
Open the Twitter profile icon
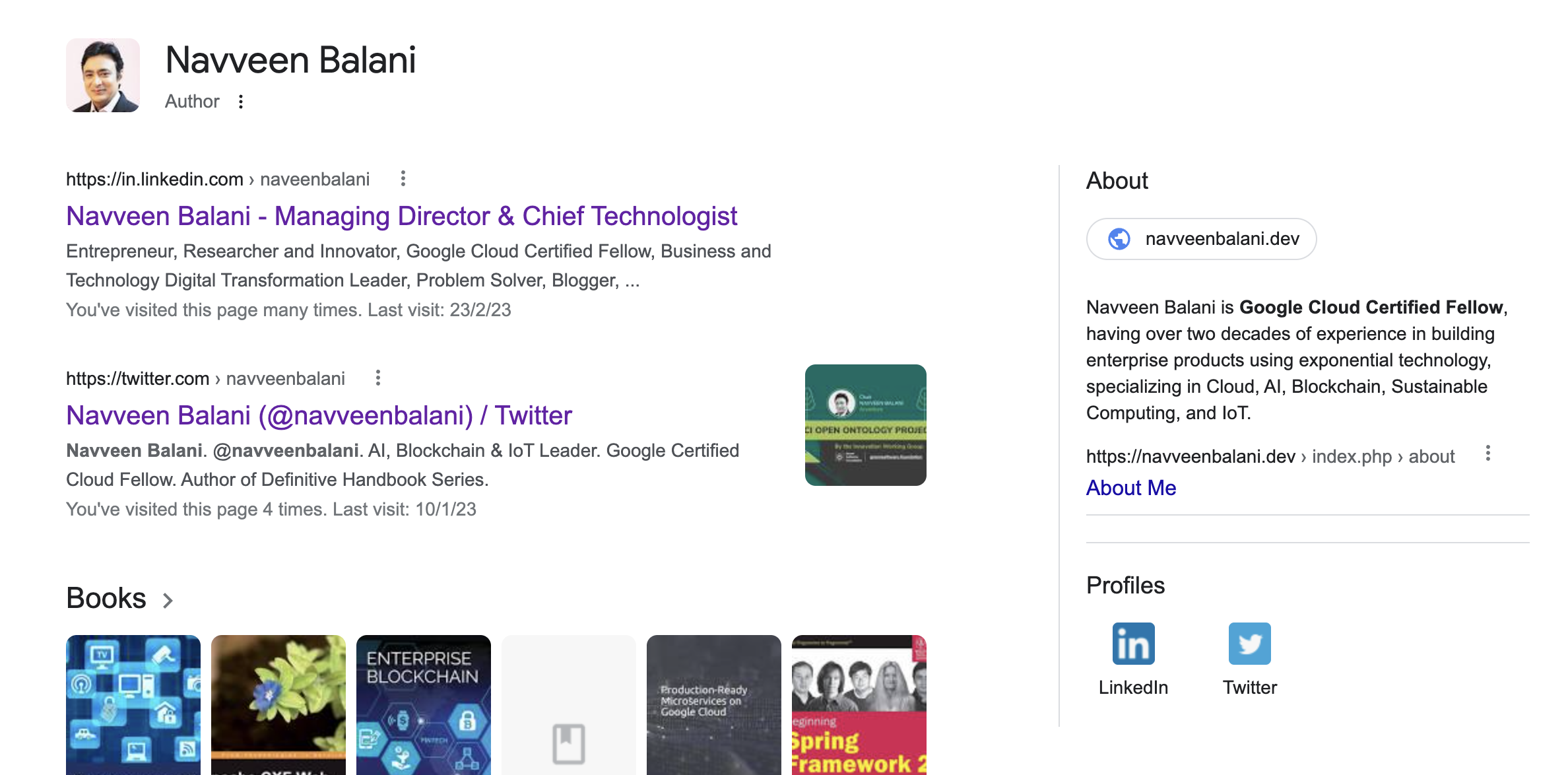1249,644
